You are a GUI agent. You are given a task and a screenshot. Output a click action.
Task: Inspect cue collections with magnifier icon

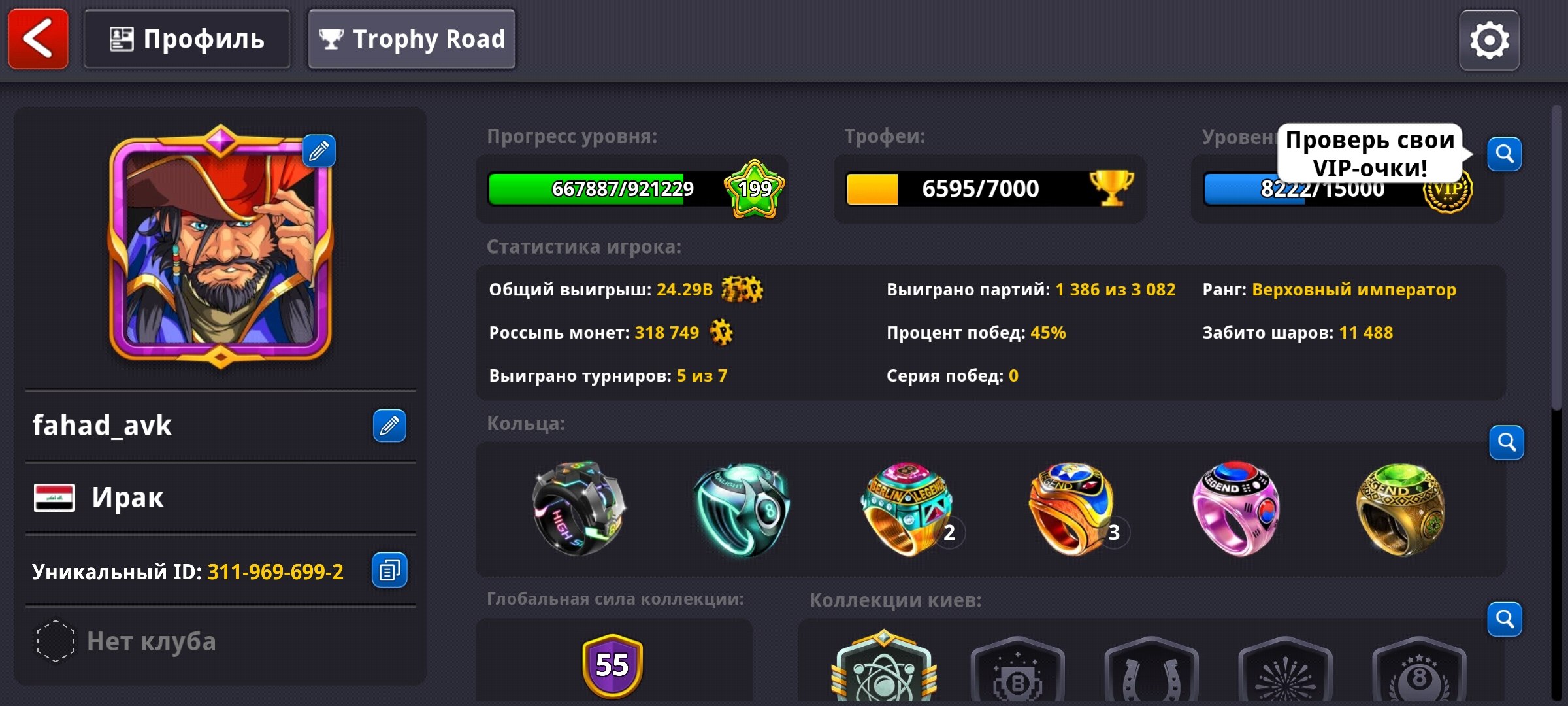[1505, 619]
